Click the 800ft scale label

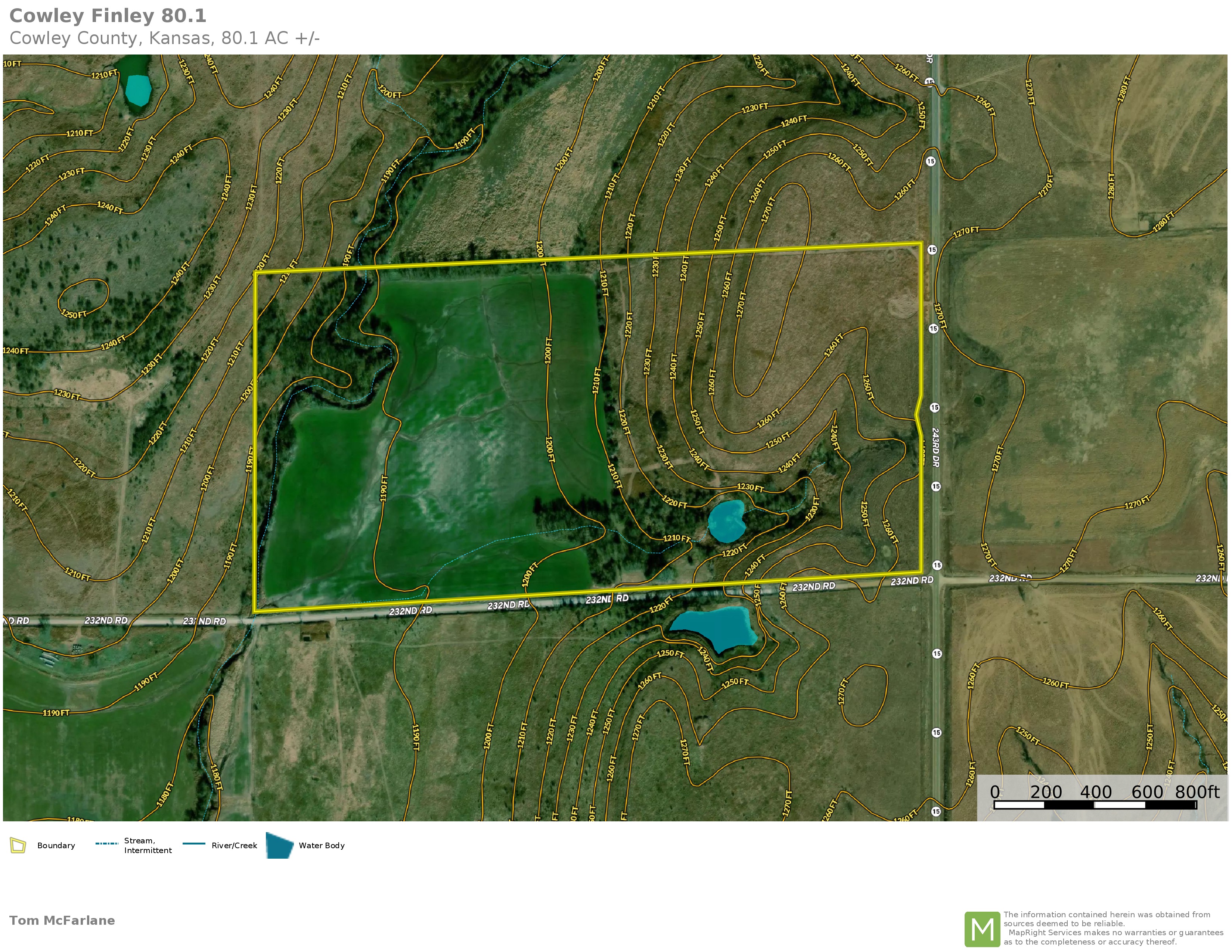(x=1197, y=792)
